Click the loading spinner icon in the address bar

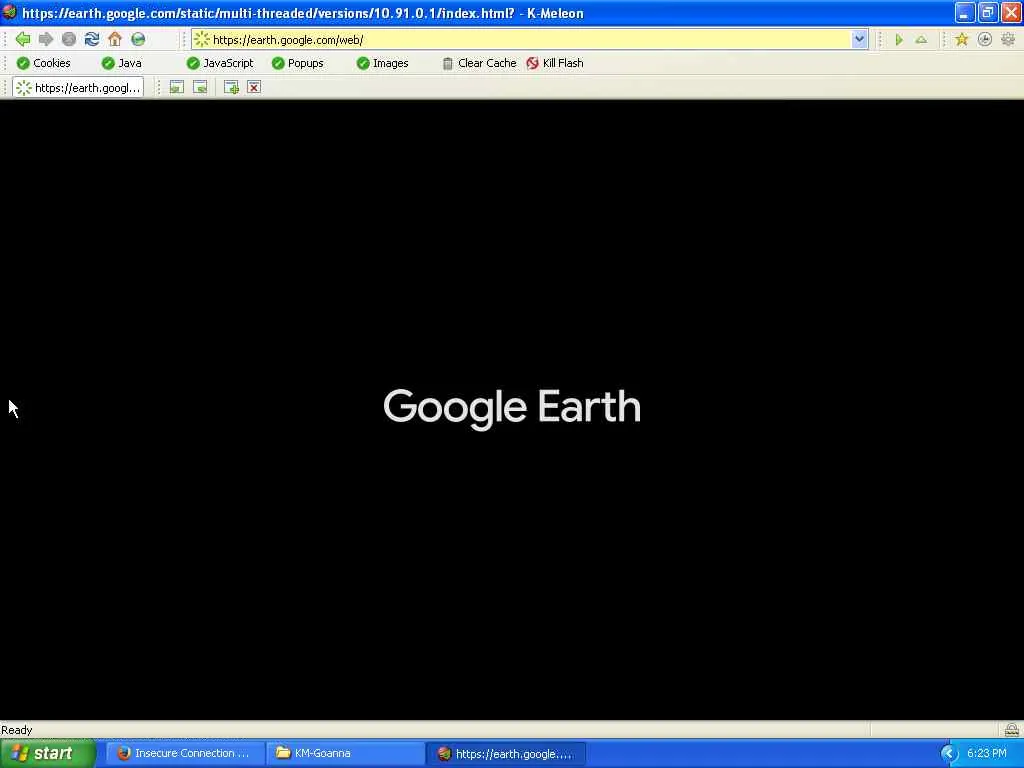[202, 40]
